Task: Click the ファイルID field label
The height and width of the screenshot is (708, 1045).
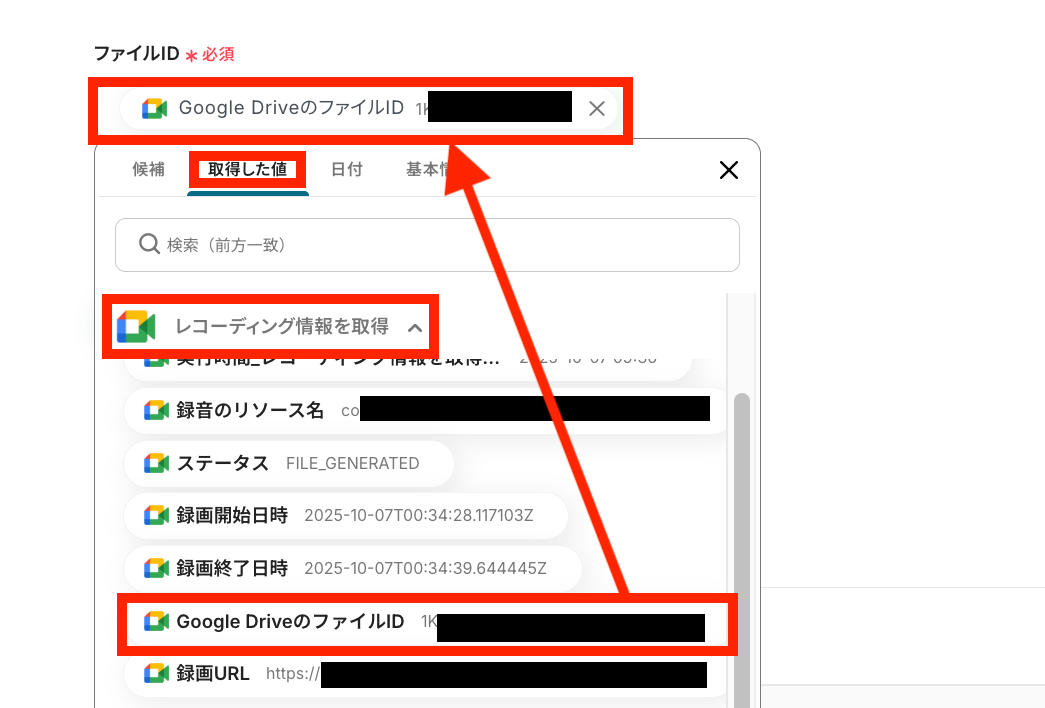Action: [x=137, y=53]
